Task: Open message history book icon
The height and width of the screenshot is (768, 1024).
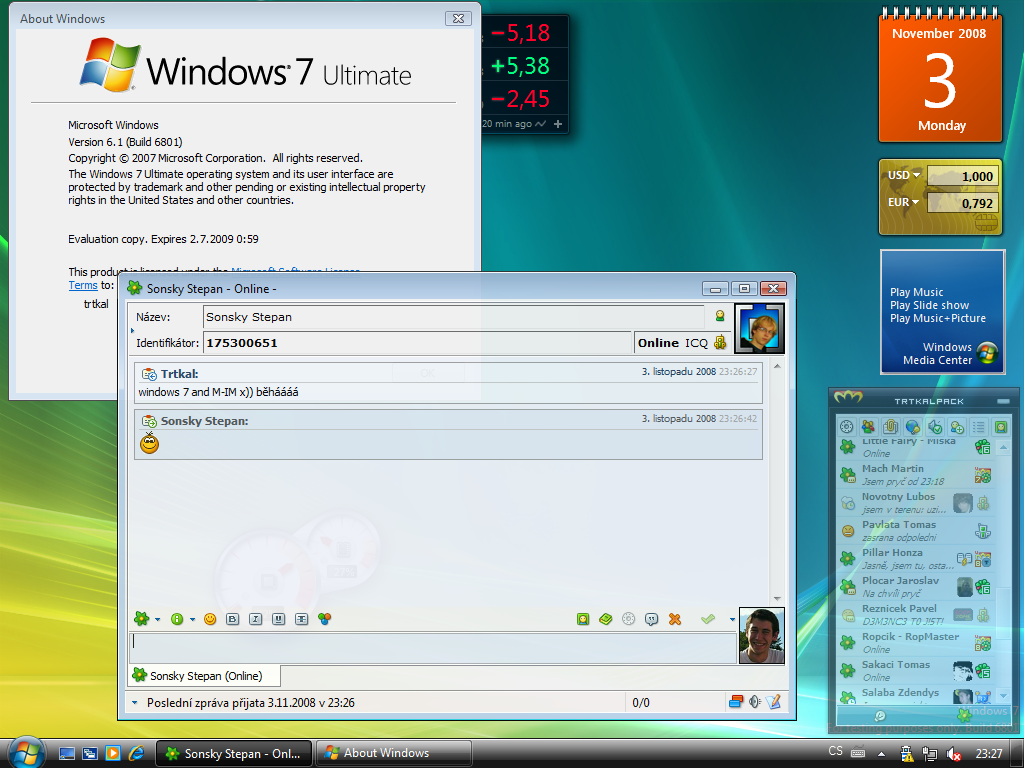Action: 605,619
